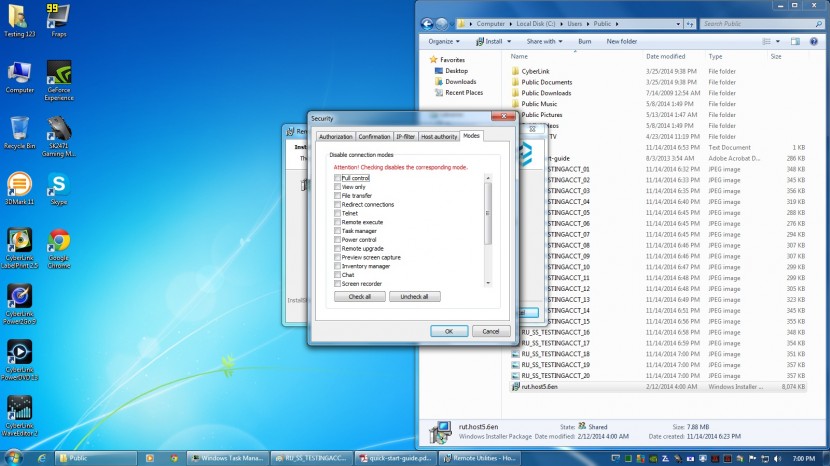
Task: Check the Power control checkbox
Action: tap(337, 239)
